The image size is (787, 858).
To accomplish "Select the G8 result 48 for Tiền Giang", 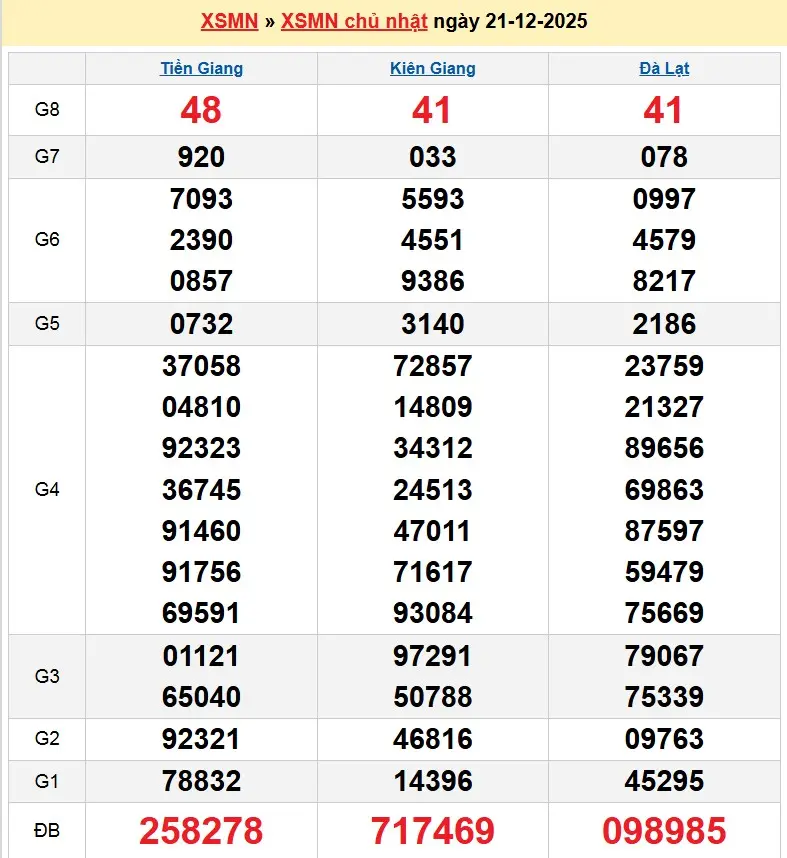I will tap(201, 110).
